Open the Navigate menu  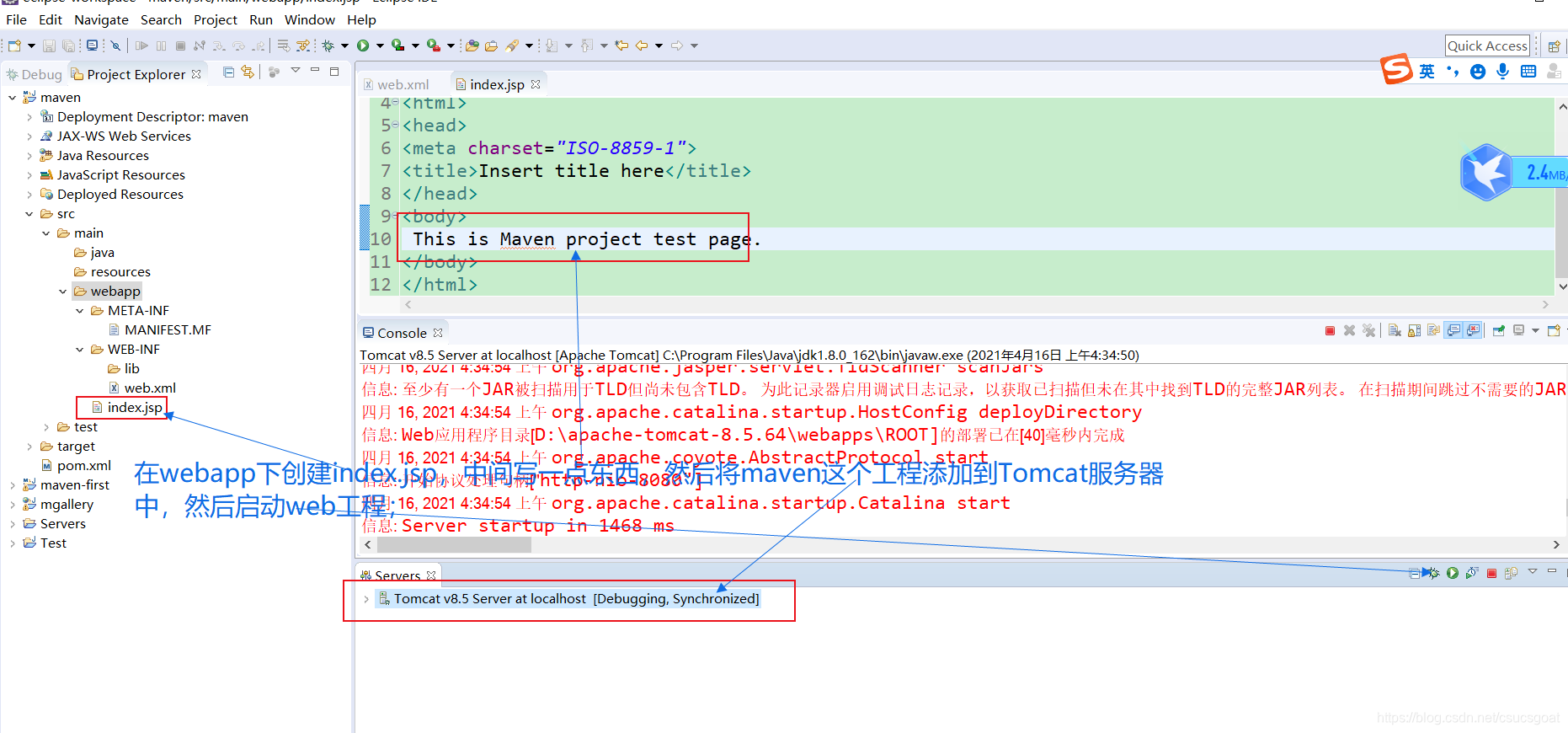[101, 19]
